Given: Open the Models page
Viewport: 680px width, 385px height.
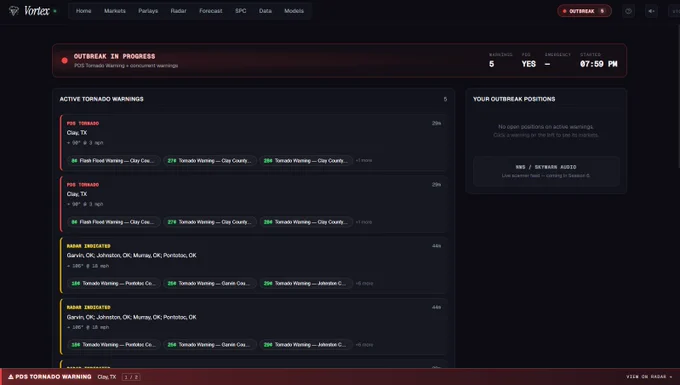Looking at the screenshot, I should coord(294,11).
